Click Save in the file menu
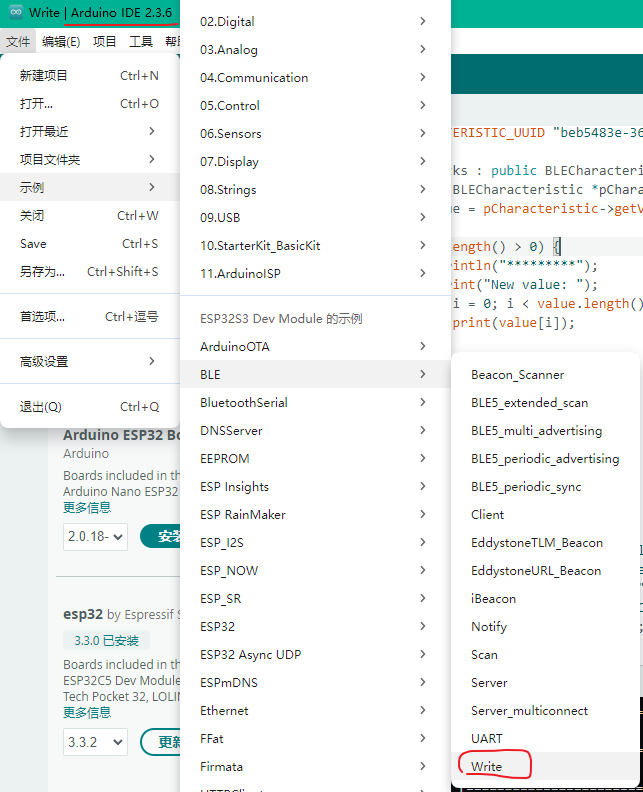 pos(90,243)
